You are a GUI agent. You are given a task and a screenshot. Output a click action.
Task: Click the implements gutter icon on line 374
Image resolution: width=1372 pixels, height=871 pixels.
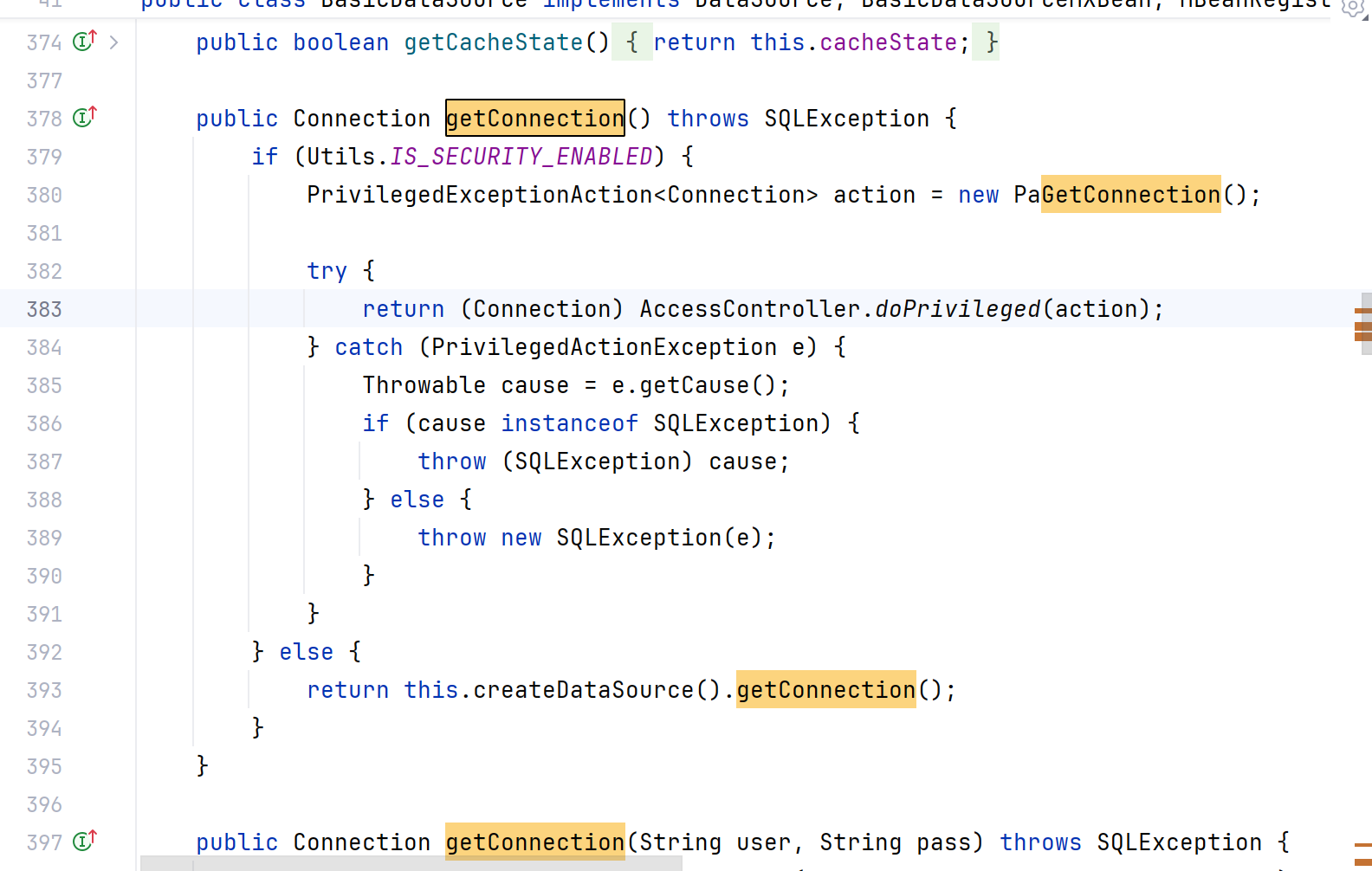84,41
